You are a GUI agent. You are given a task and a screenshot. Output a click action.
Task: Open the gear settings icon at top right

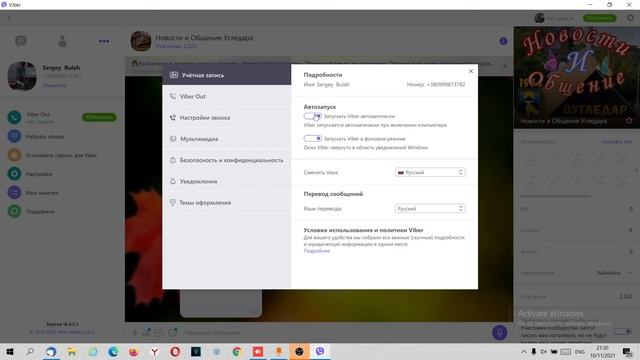click(630, 18)
